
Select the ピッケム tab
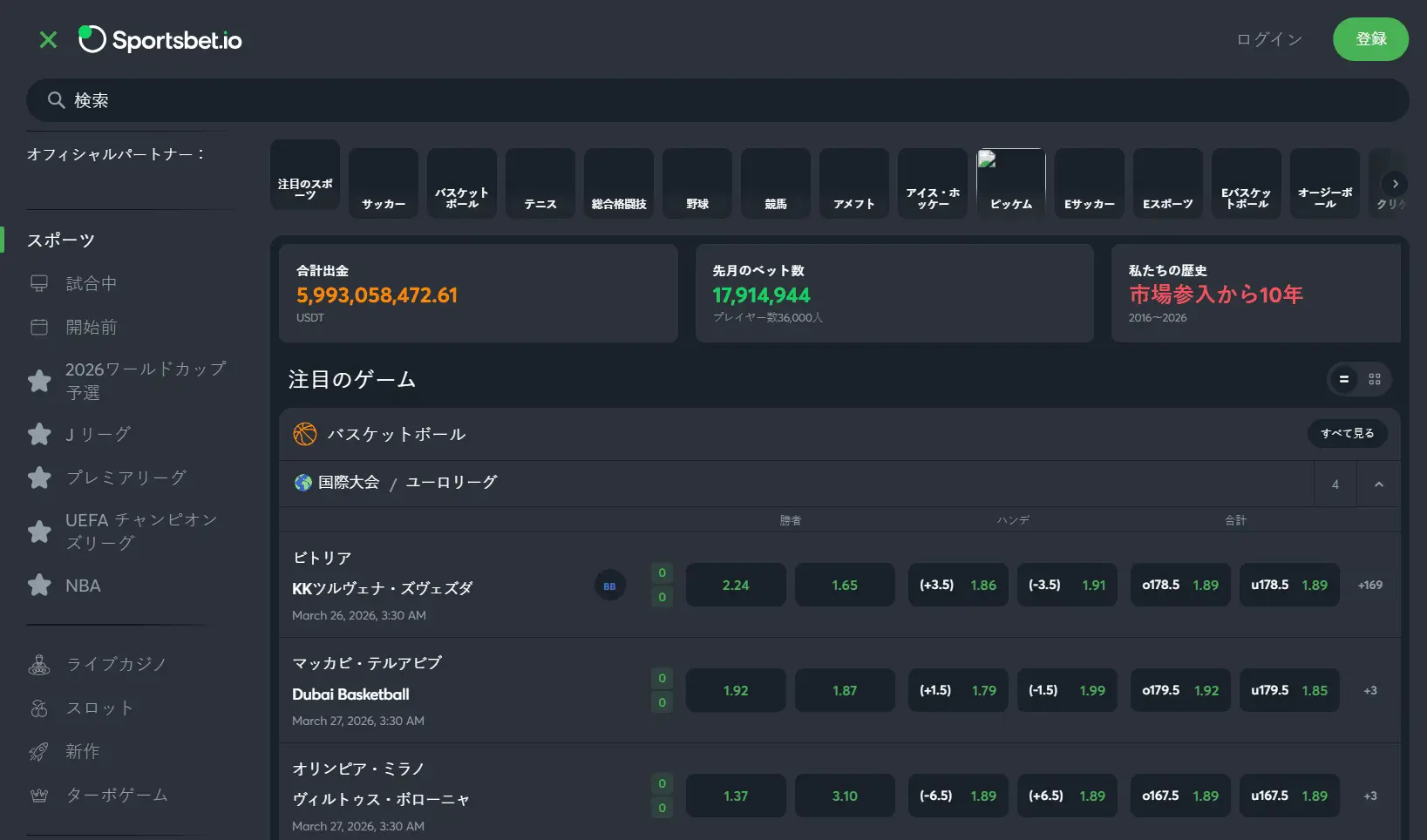1011,183
